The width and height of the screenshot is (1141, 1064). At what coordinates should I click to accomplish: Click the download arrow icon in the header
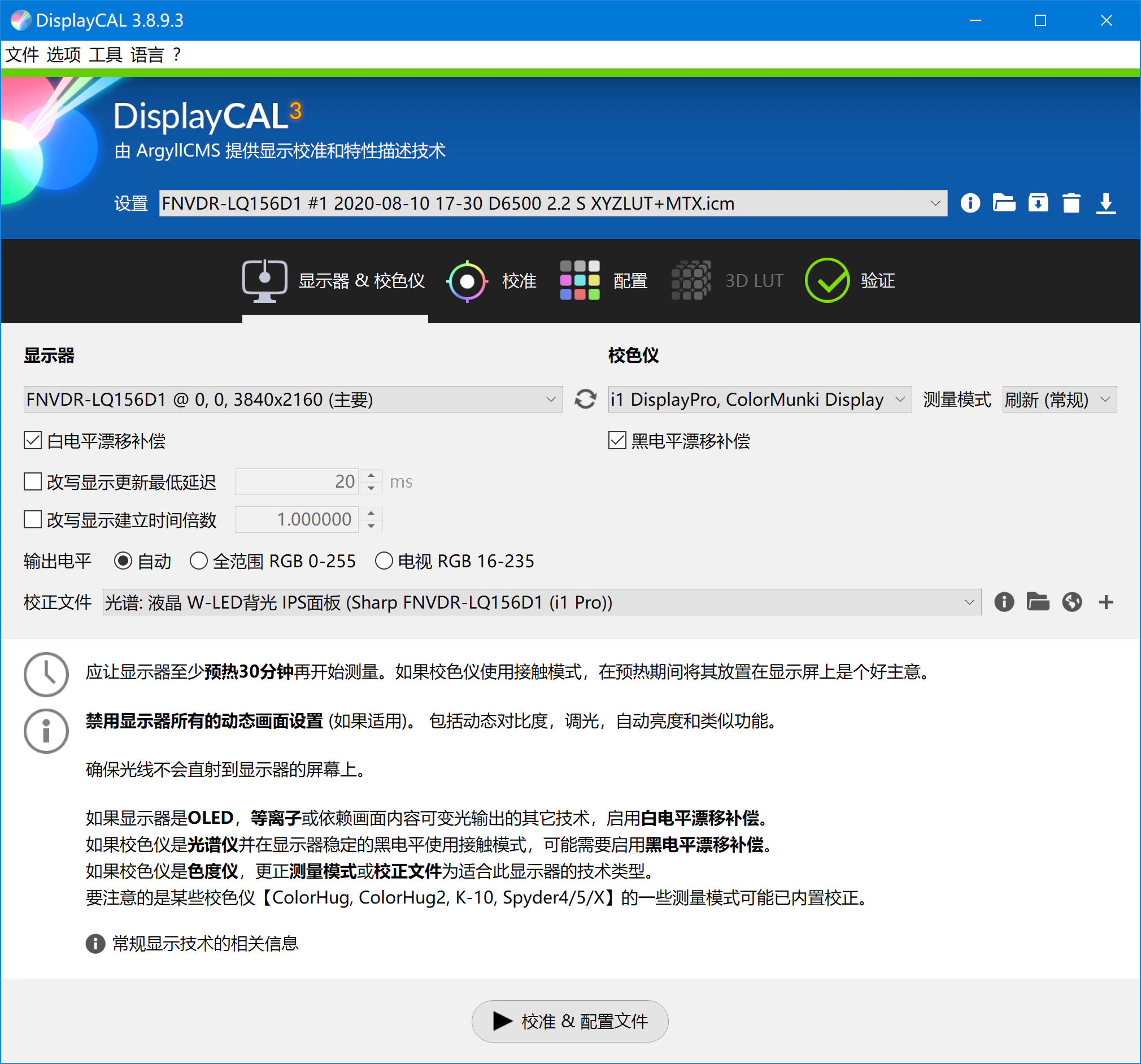click(1105, 204)
